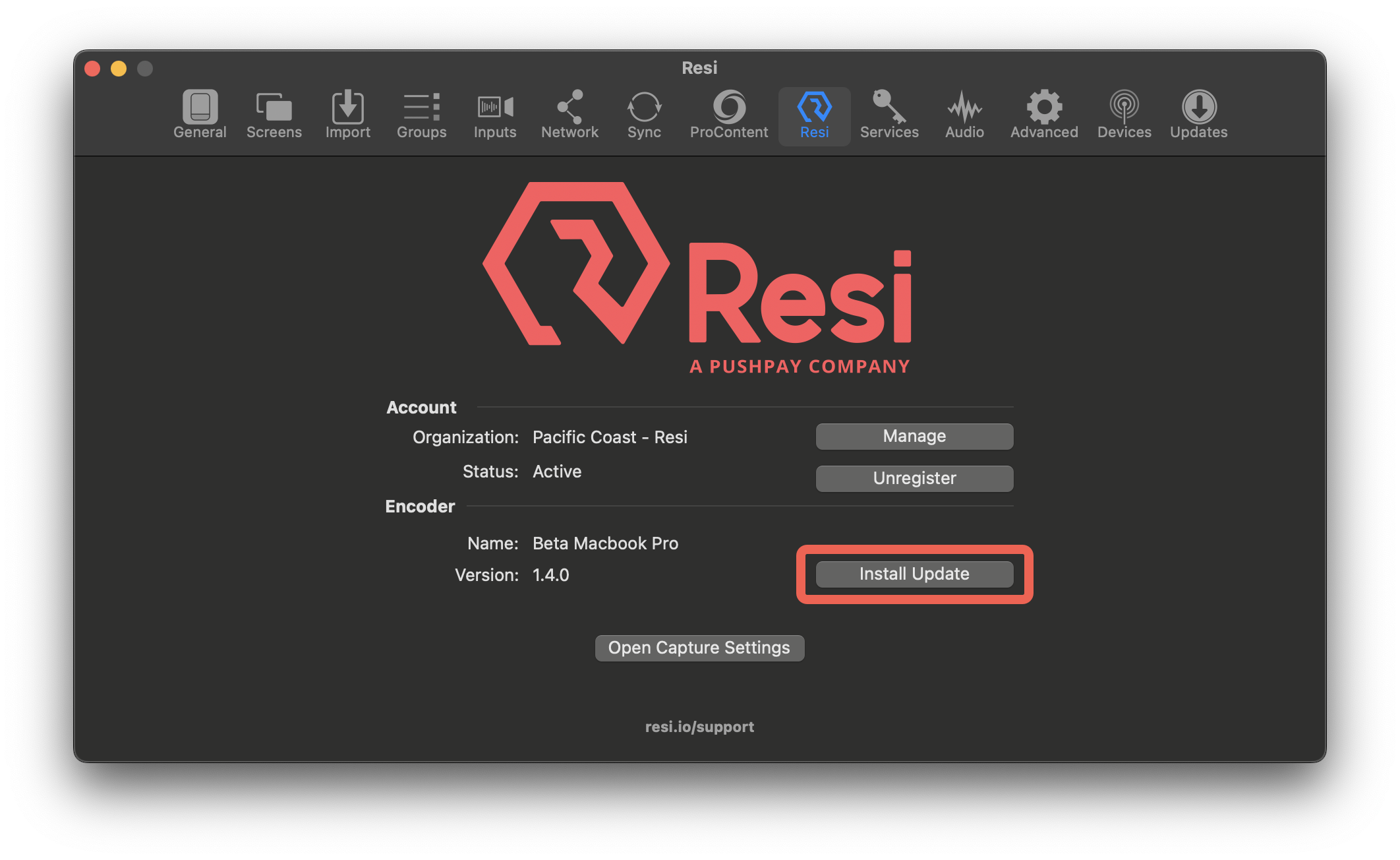Viewport: 1400px width, 860px height.
Task: Unregister the Pacific Coast account
Action: coord(914,478)
